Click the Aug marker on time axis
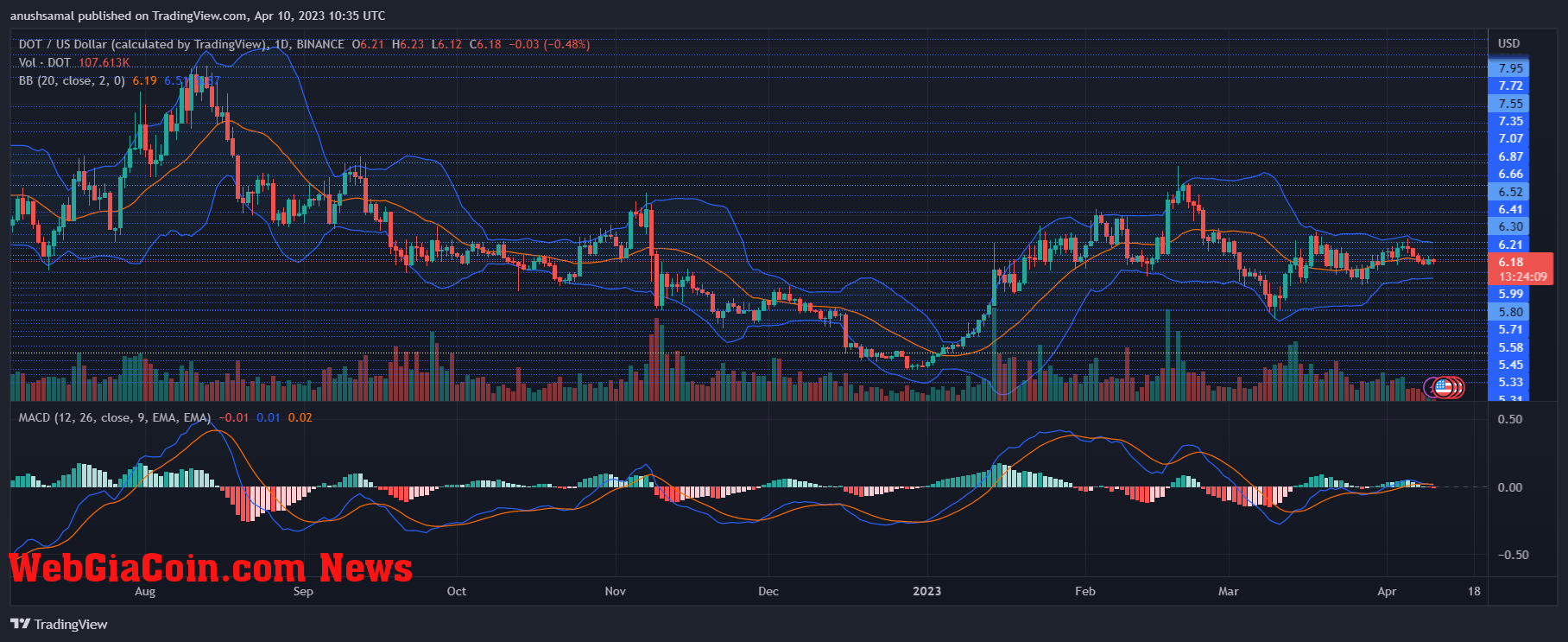The image size is (1568, 642). pos(145,591)
